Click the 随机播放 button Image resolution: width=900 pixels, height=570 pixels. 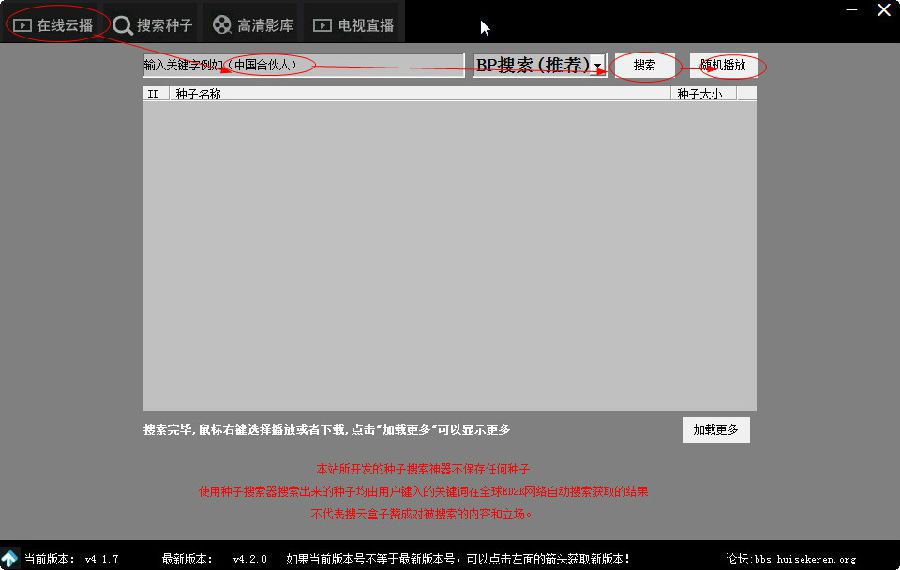point(723,65)
